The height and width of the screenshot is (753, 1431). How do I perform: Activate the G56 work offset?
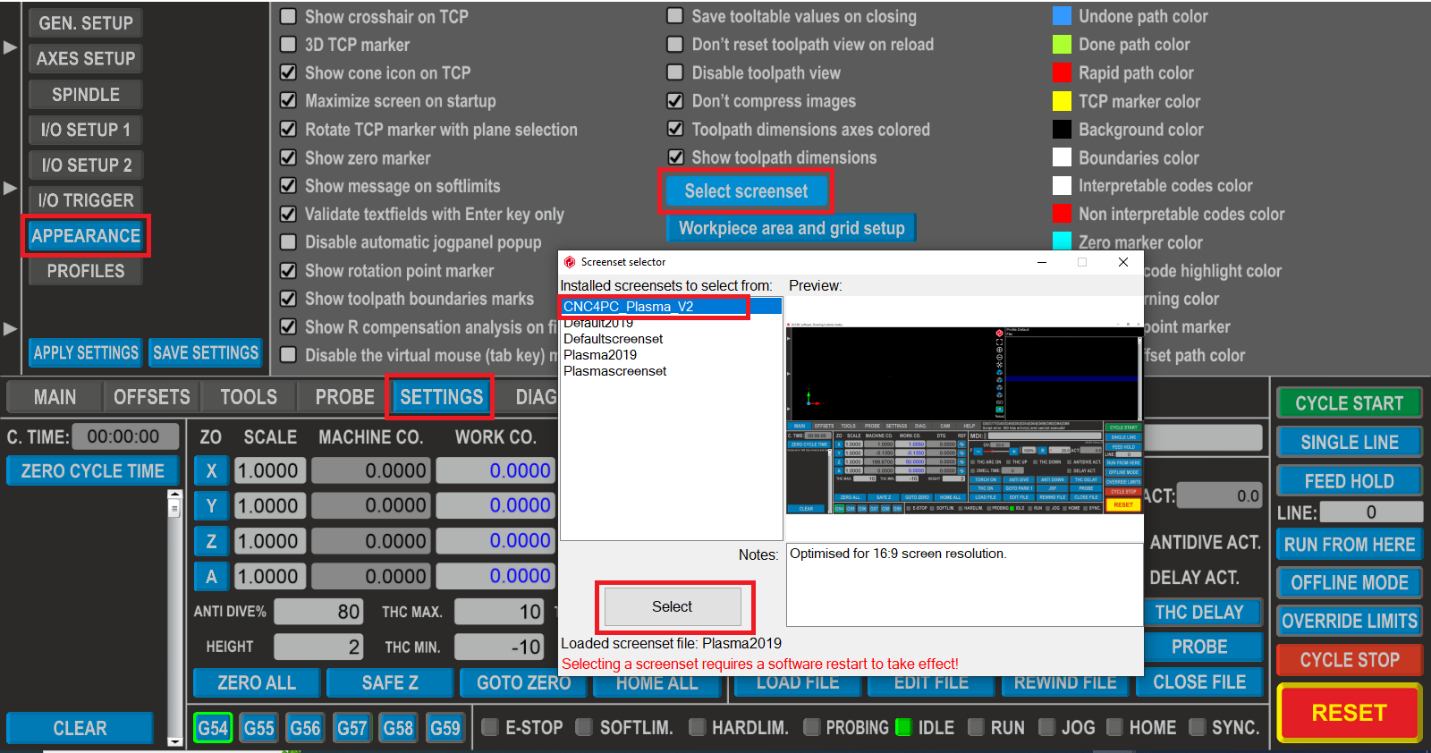pyautogui.click(x=305, y=728)
